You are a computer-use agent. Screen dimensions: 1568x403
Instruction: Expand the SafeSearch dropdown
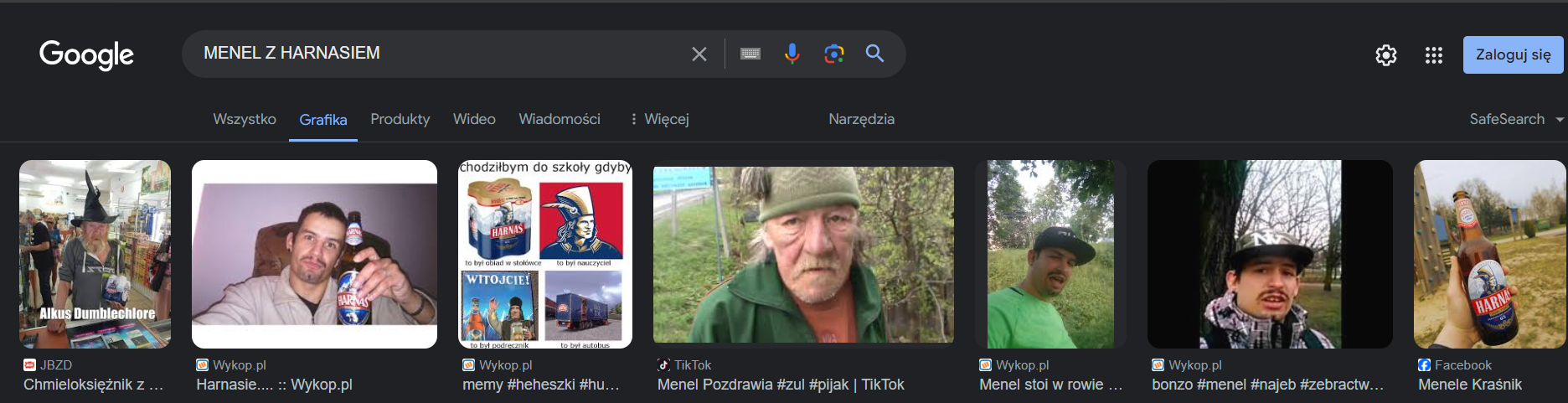tap(1515, 119)
